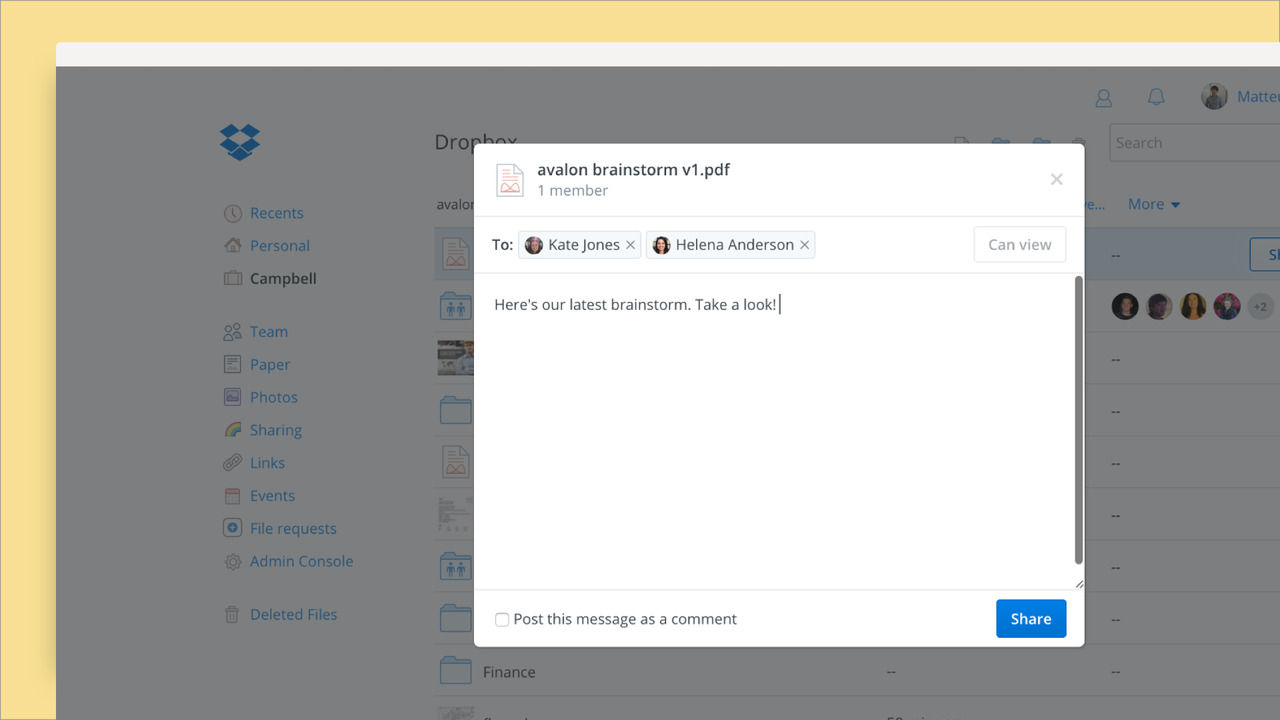Remove Helena Anderson from recipients
Image resolution: width=1280 pixels, height=720 pixels.
pos(804,245)
